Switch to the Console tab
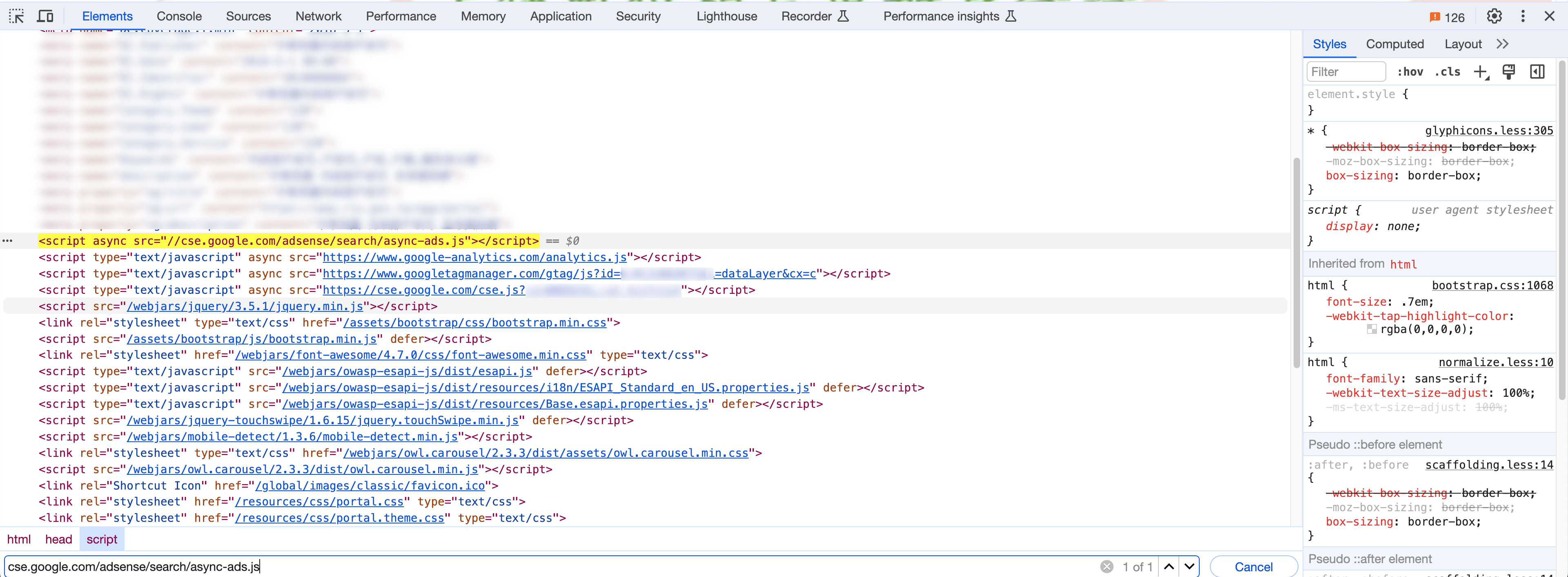 pyautogui.click(x=179, y=16)
